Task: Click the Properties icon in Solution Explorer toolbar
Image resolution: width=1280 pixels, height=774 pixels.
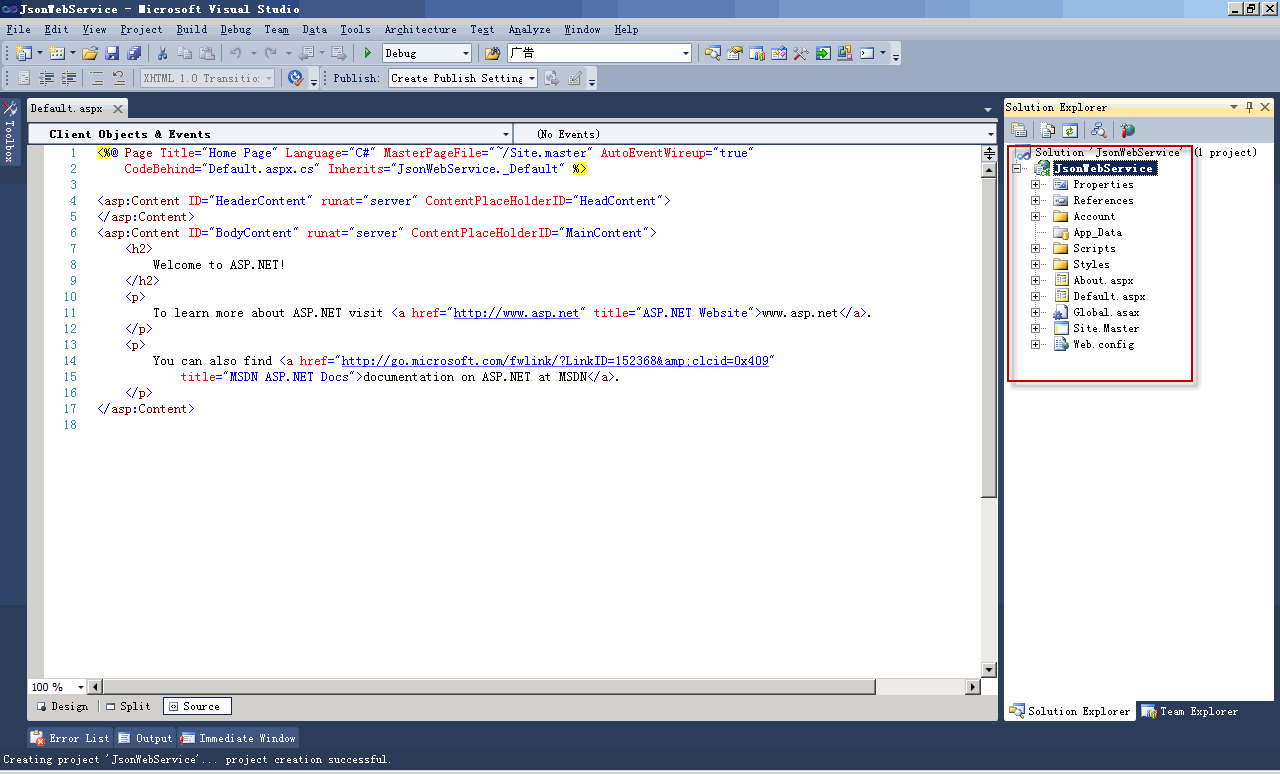Action: 1019,130
